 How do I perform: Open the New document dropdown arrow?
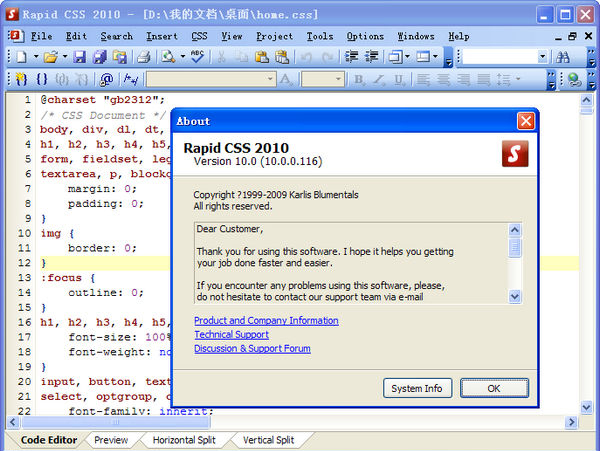point(36,57)
